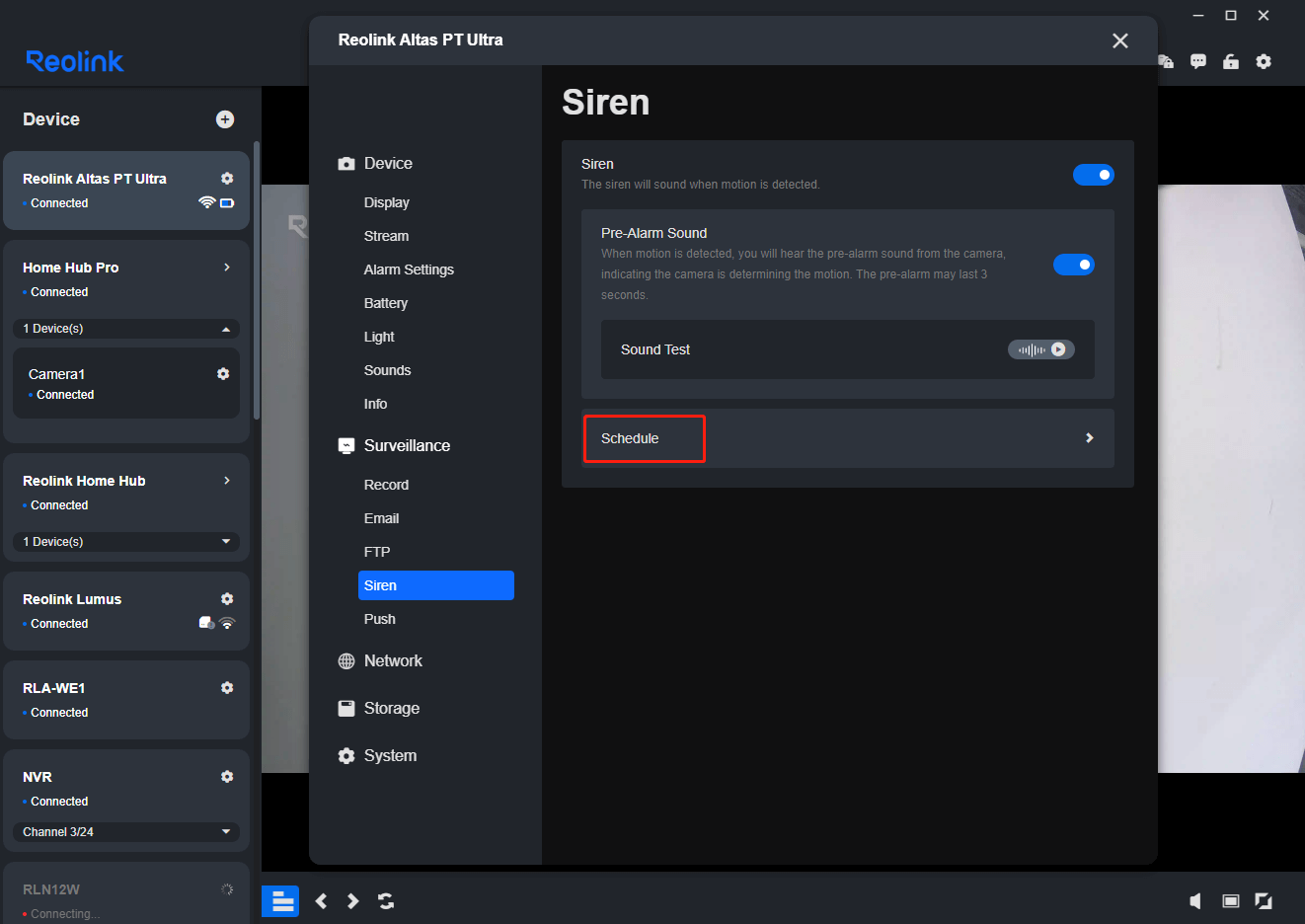This screenshot has height=924, width=1305.
Task: Select the Surveillance section header
Action: (x=394, y=446)
